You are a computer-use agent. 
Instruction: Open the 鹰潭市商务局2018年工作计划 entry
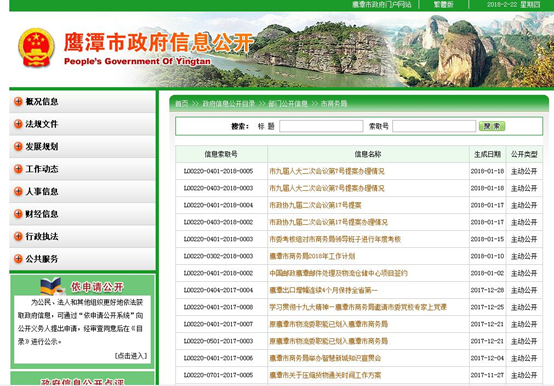tap(312, 256)
